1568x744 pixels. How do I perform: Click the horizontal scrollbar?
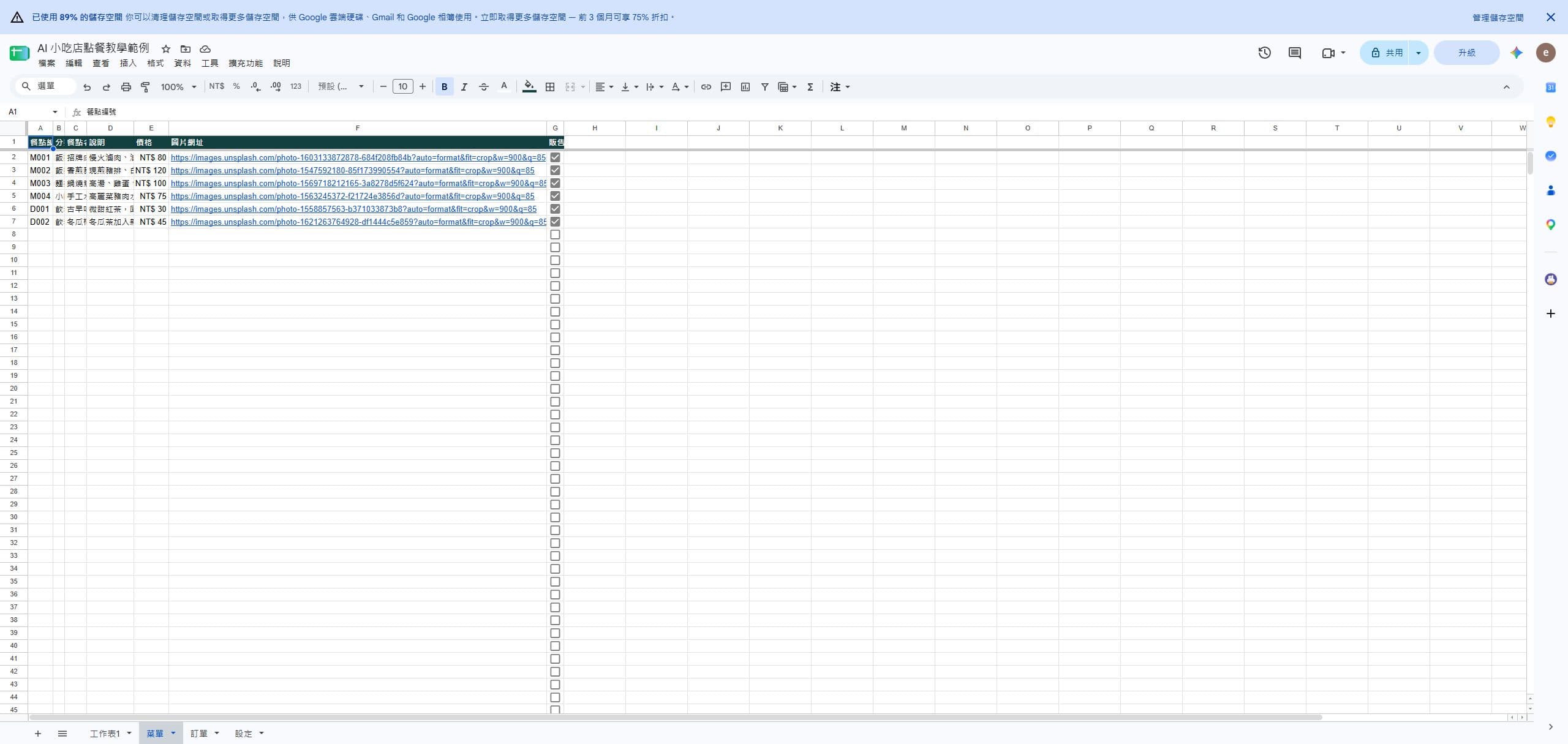pos(675,717)
